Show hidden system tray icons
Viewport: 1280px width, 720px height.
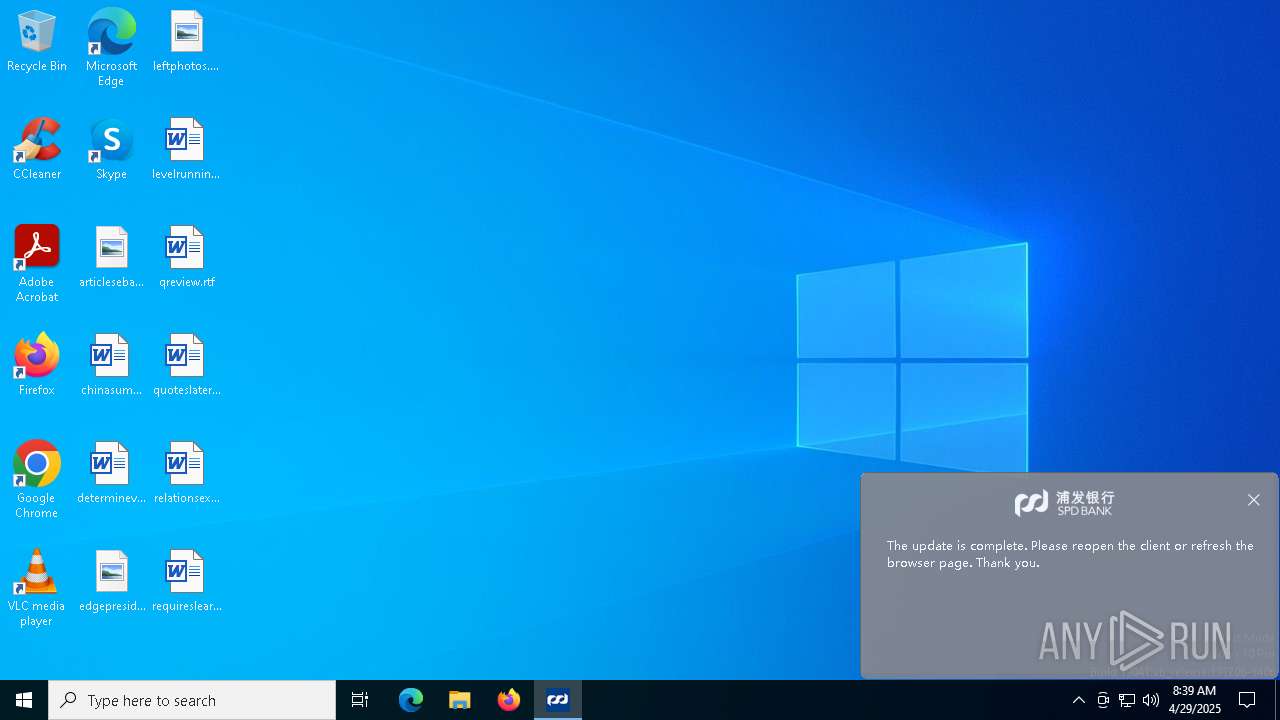pos(1078,700)
